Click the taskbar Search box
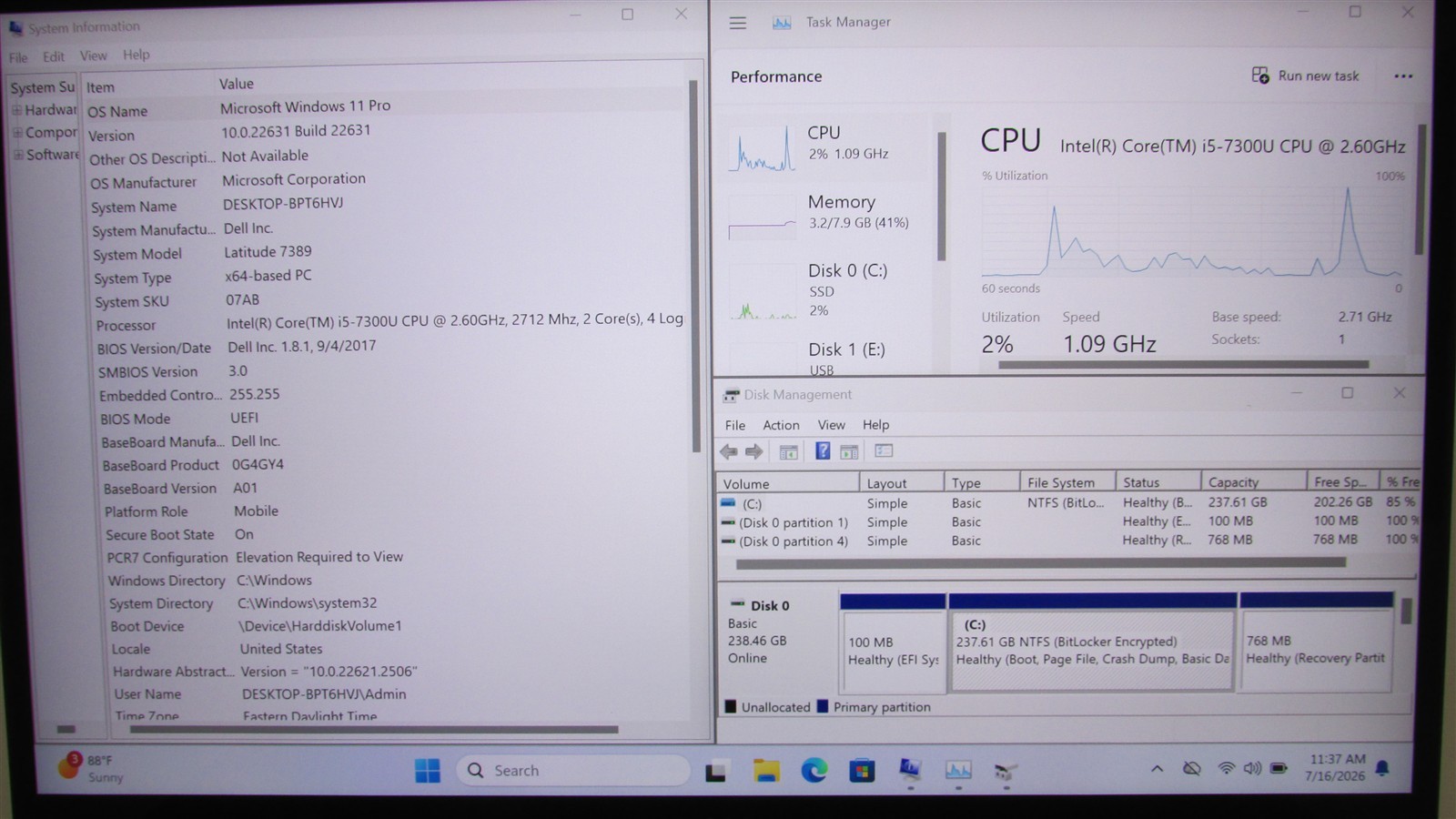 pos(573,771)
